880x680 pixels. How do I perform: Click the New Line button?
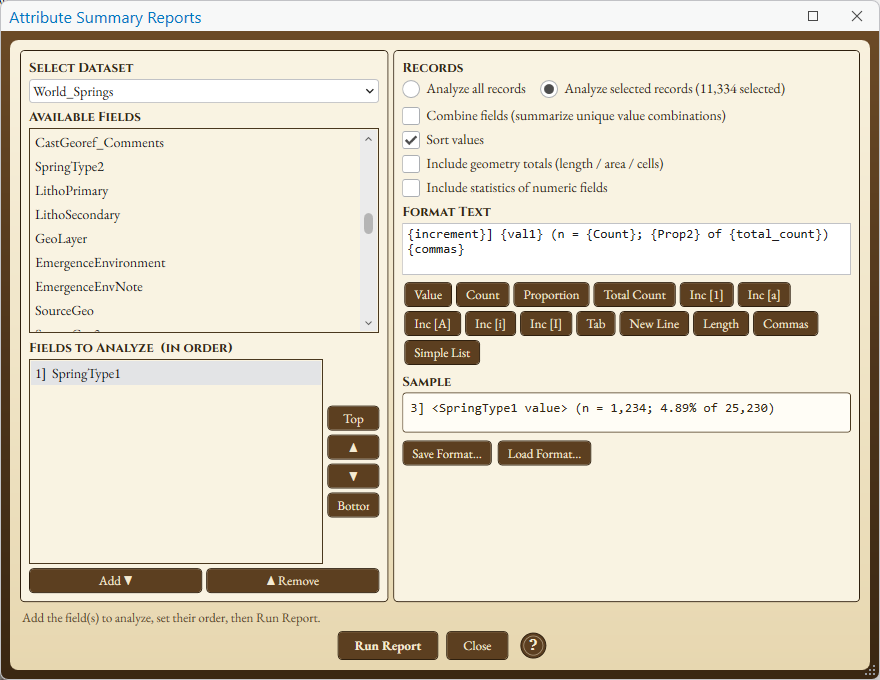coord(654,324)
